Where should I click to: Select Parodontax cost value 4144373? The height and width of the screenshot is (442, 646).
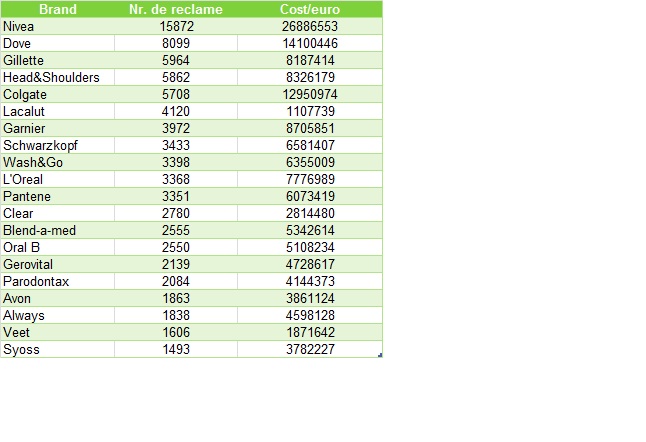(x=309, y=281)
